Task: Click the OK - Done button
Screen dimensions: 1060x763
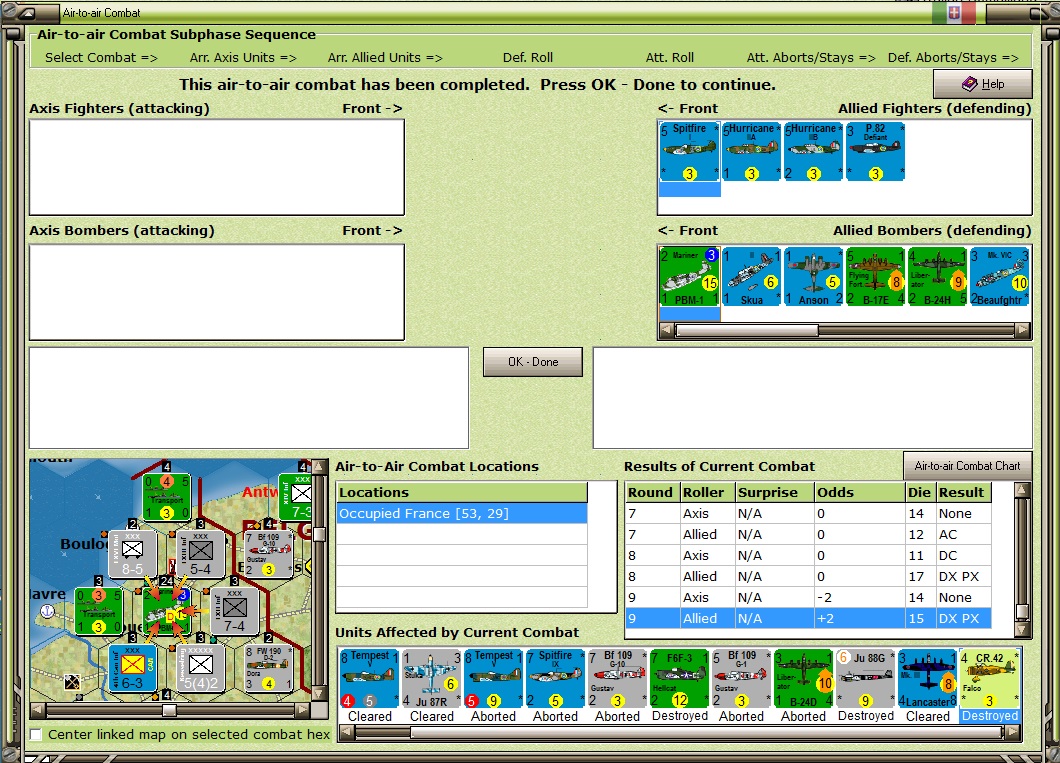Action: (x=533, y=362)
